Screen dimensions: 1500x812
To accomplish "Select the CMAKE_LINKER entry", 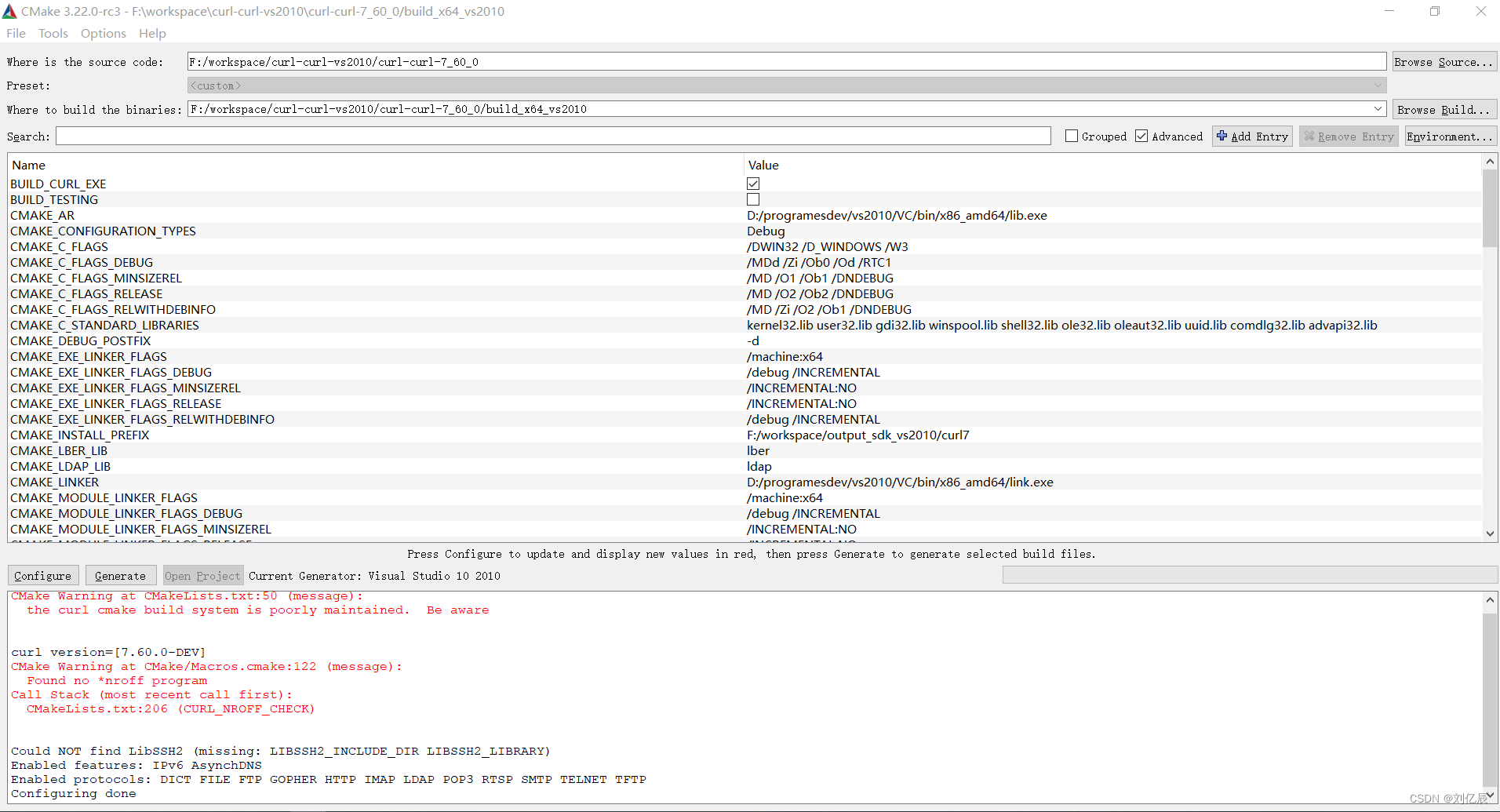I will coord(54,482).
